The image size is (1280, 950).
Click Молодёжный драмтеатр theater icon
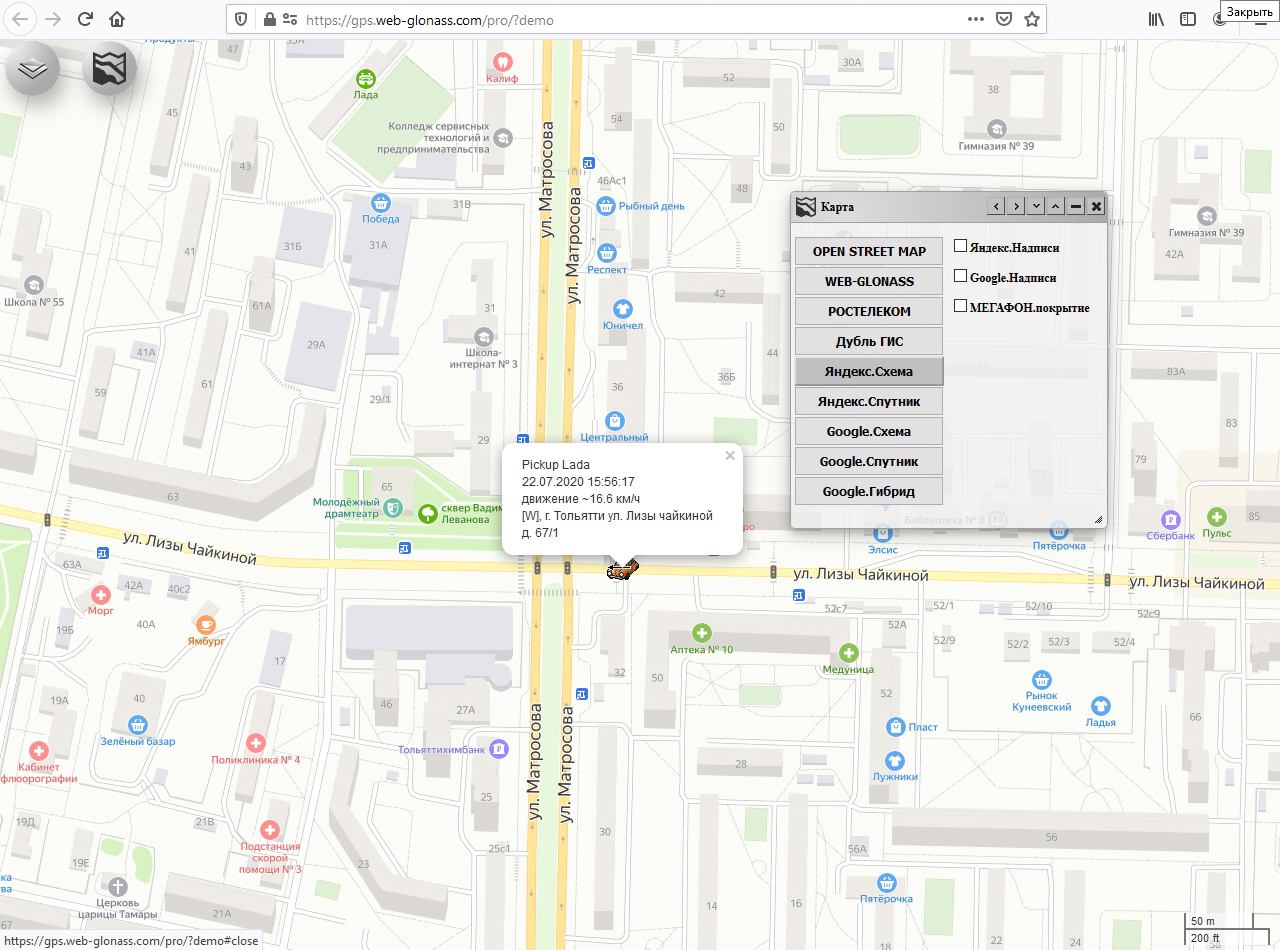click(x=393, y=509)
